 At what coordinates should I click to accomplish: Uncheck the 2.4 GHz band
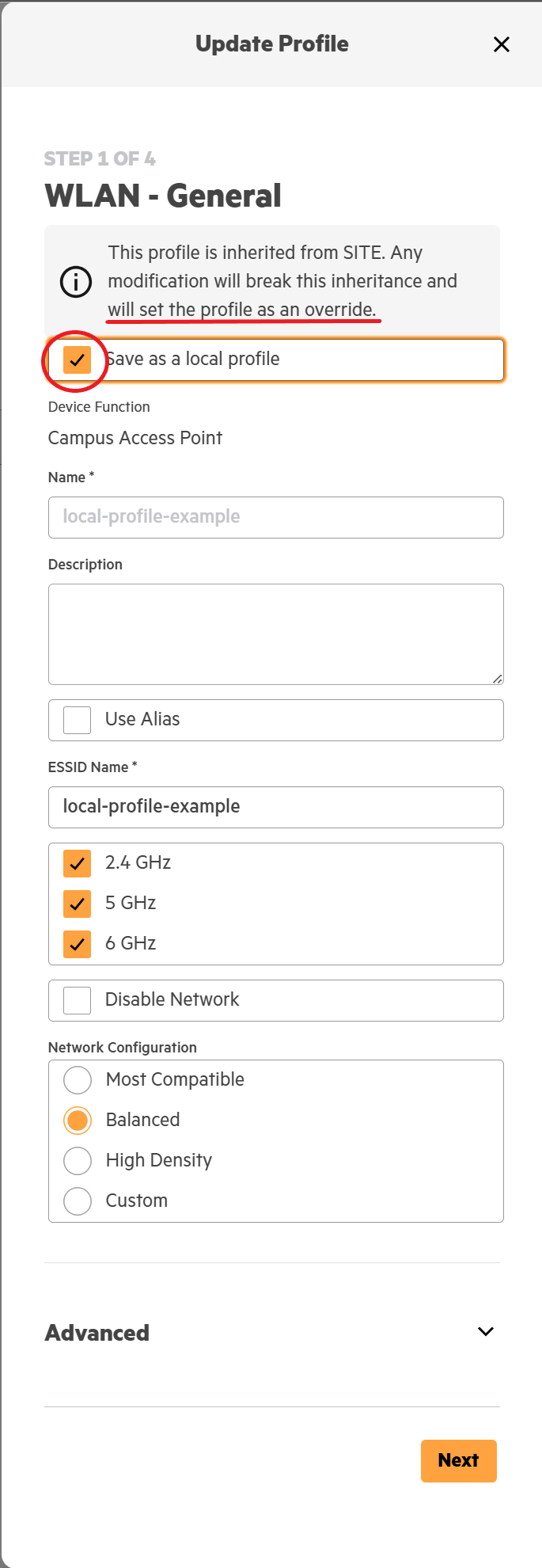click(77, 863)
